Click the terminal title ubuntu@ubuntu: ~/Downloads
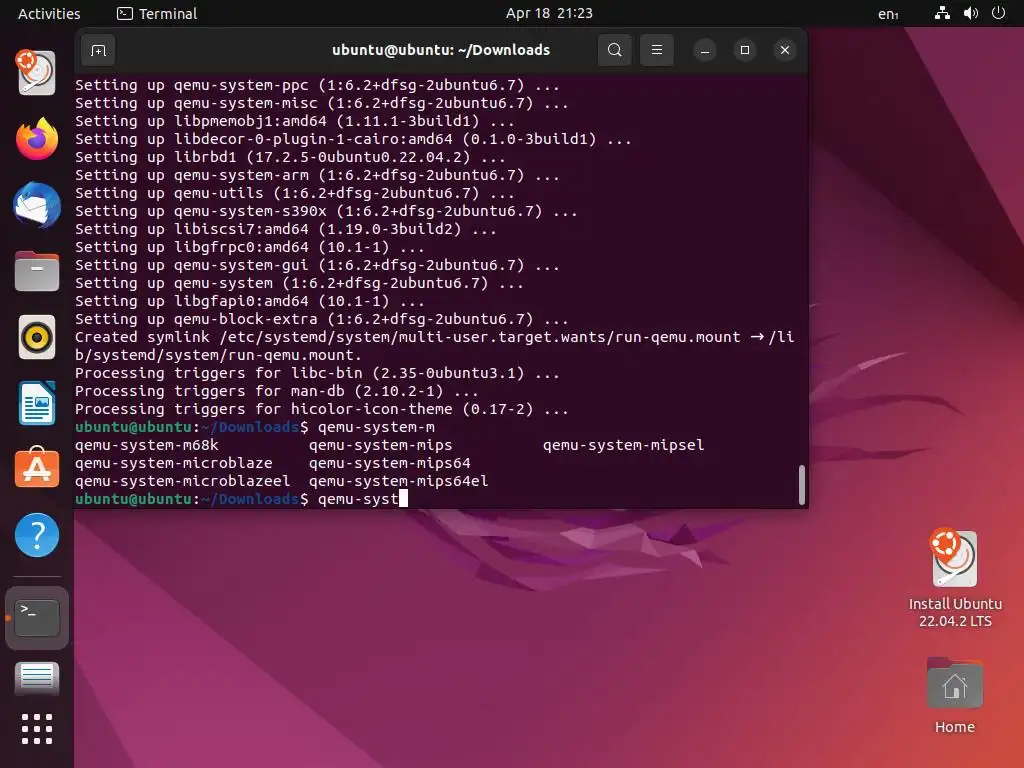The width and height of the screenshot is (1024, 768). click(441, 50)
